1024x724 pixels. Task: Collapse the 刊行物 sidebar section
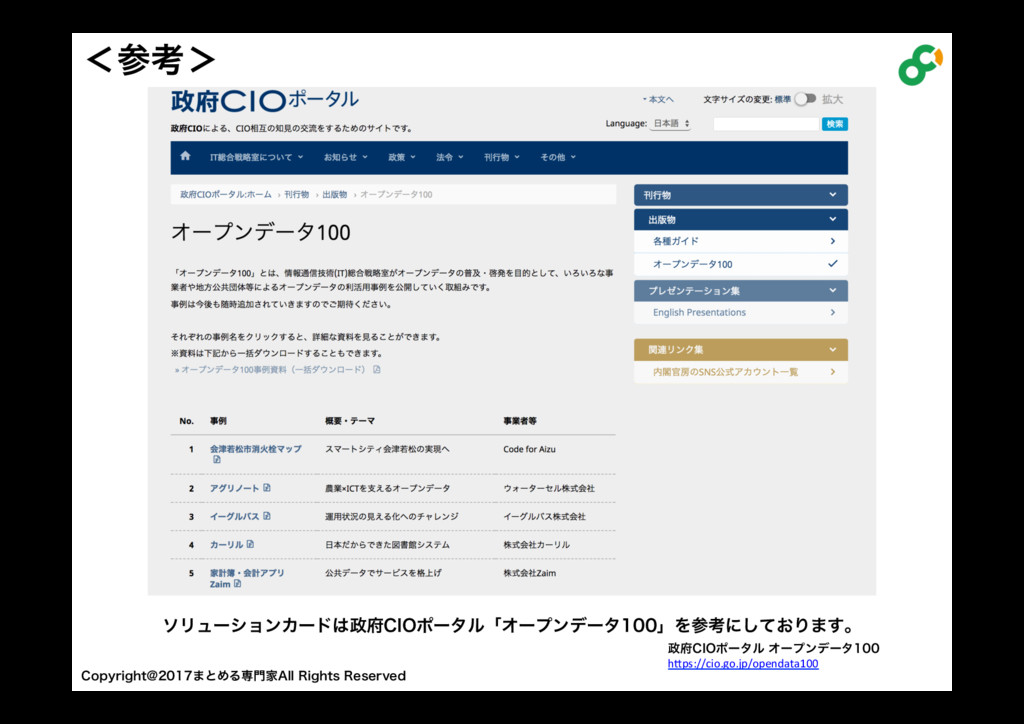[x=741, y=195]
